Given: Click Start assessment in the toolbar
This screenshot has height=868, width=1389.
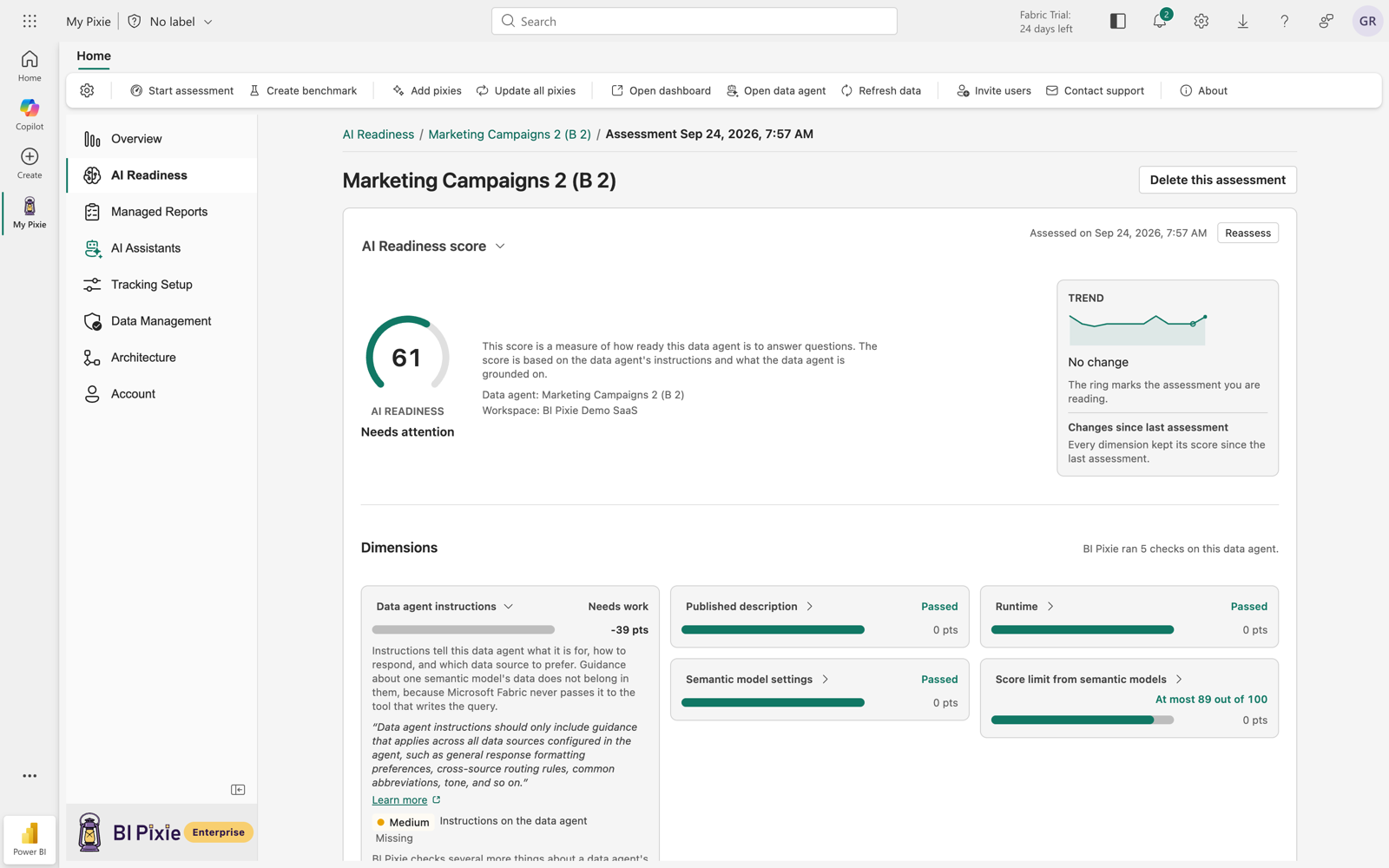Looking at the screenshot, I should (x=181, y=90).
